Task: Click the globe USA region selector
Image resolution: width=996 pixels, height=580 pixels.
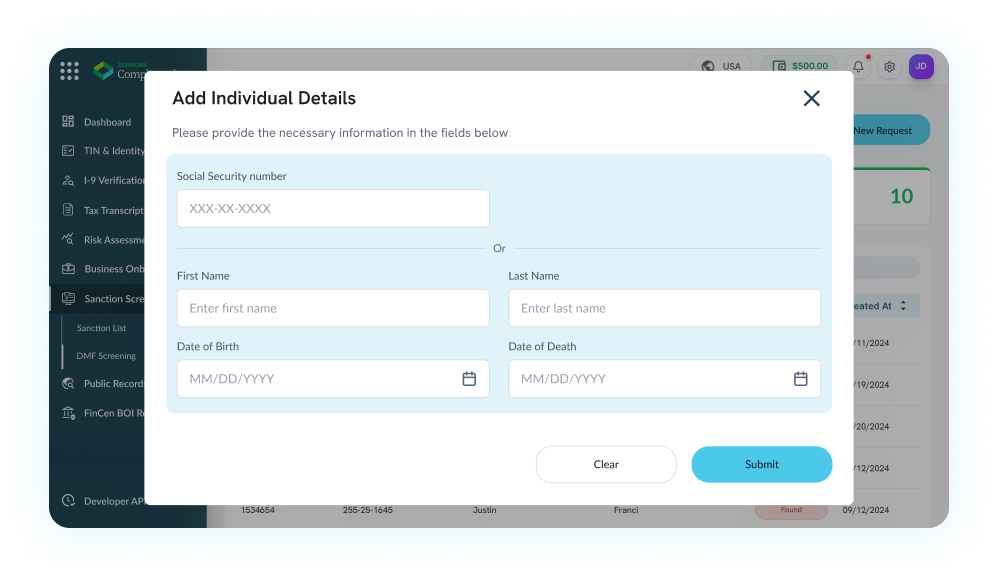Action: [x=721, y=66]
